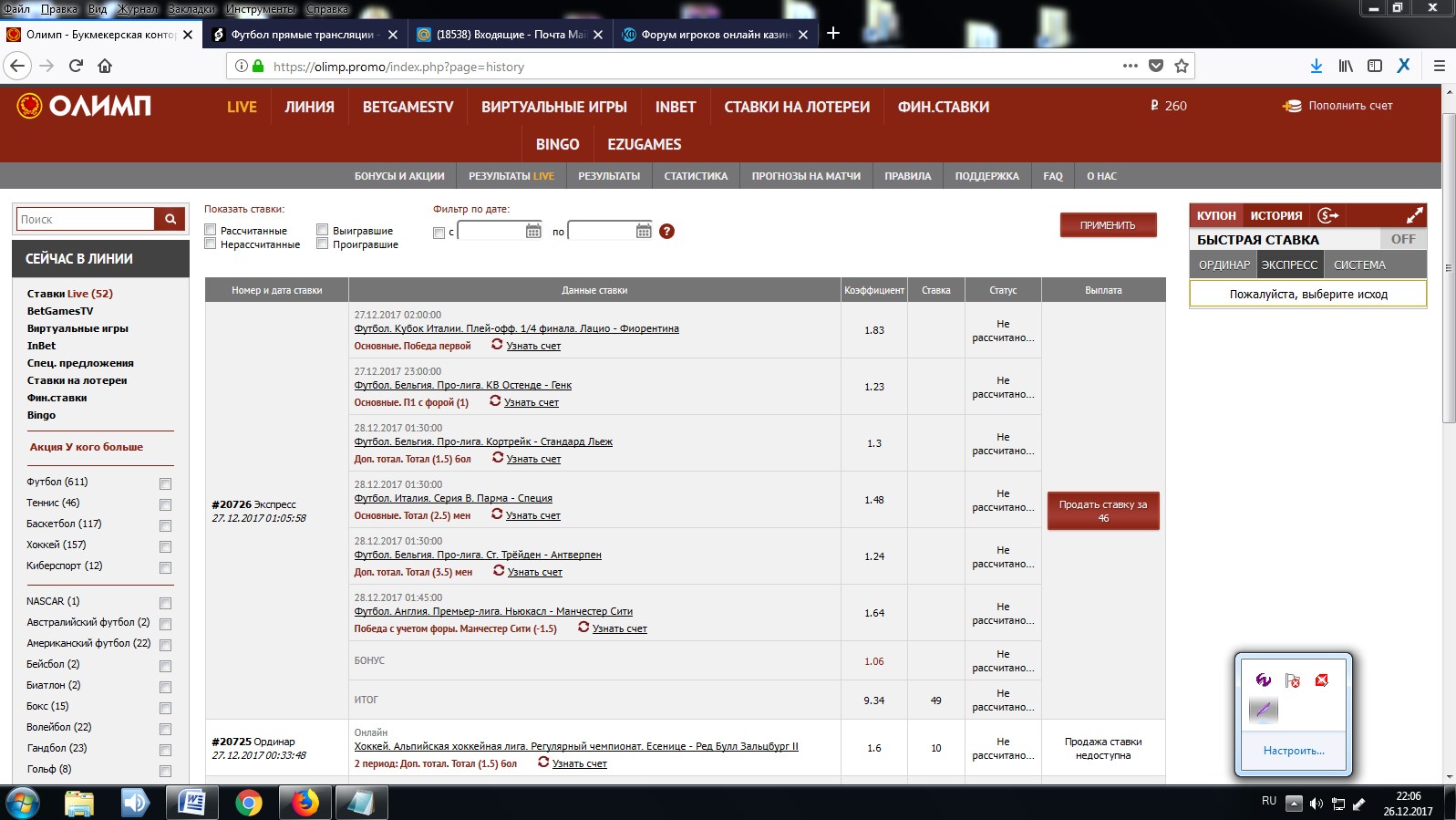Click refresh icon for Ньюкасл - Манчестер Сити score
This screenshot has height=820, width=1456.
tap(583, 628)
